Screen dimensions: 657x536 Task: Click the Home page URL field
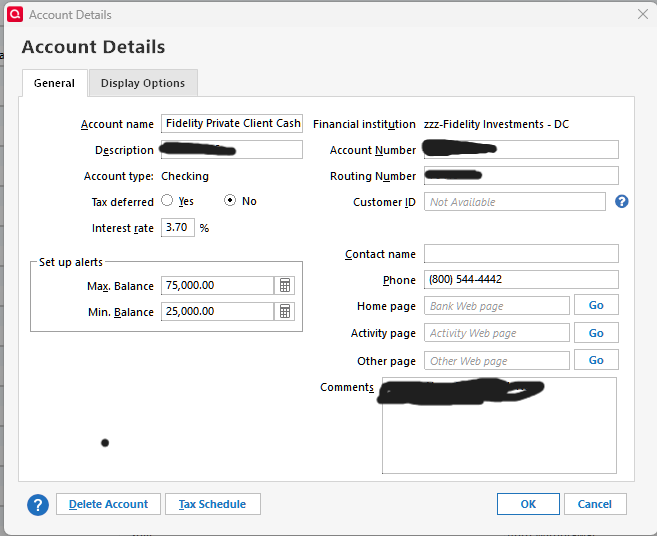click(497, 306)
